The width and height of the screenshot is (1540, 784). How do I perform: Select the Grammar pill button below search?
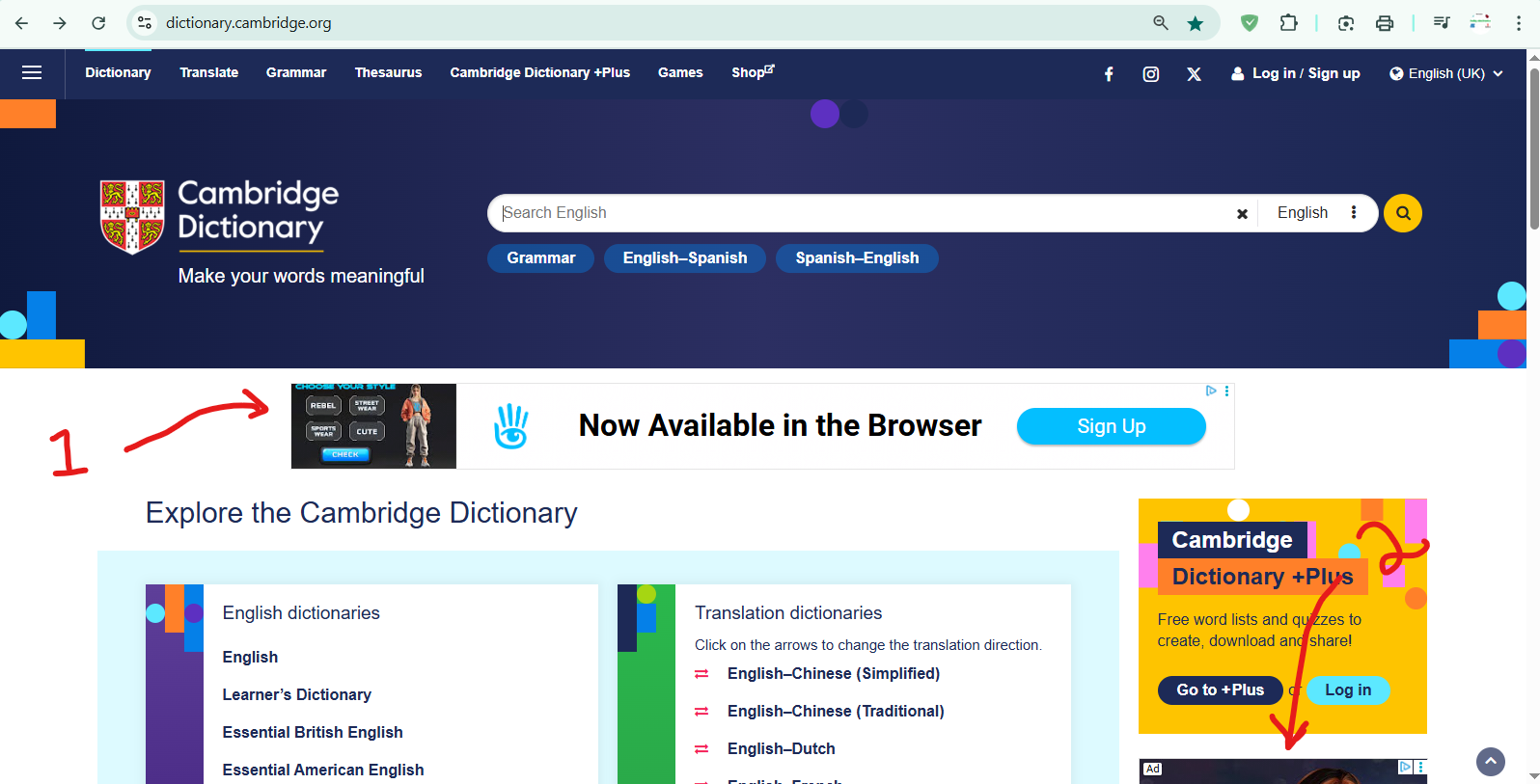tap(540, 258)
